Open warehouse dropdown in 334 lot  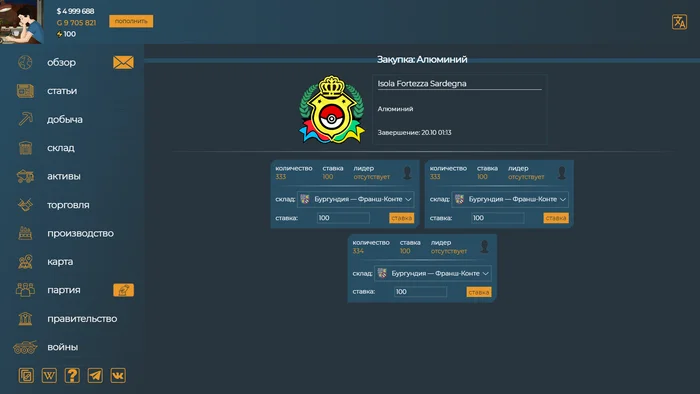click(433, 273)
